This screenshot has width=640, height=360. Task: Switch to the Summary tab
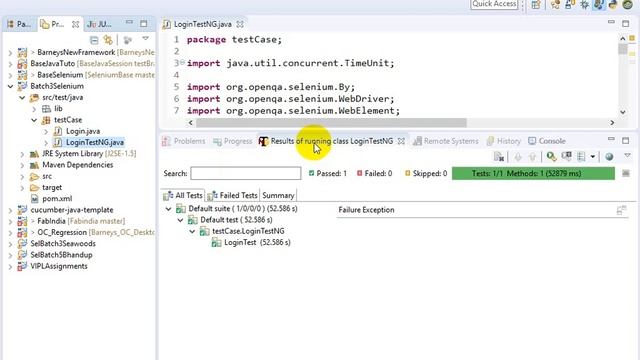[278, 196]
